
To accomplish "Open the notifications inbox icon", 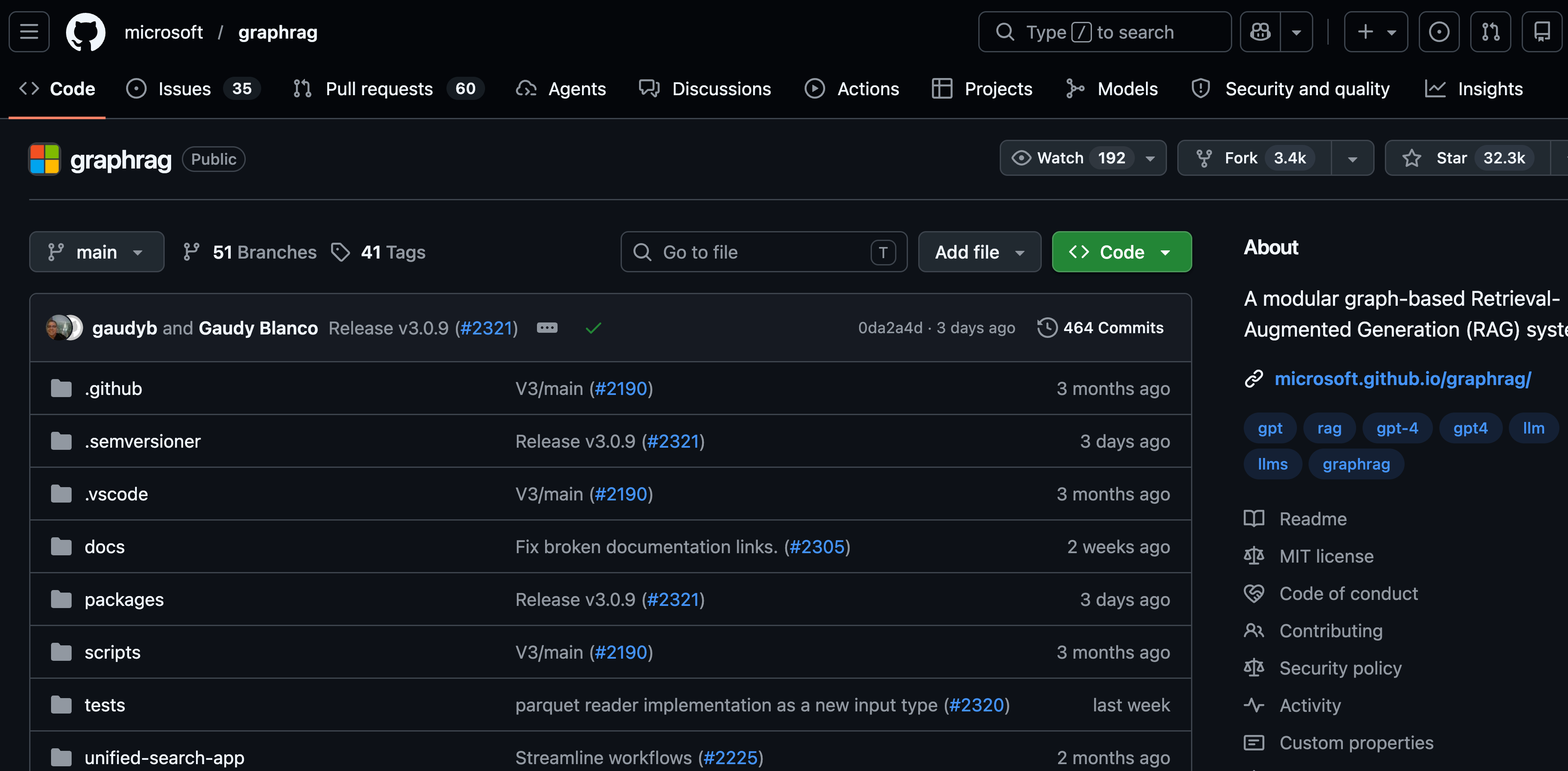I will point(1541,32).
